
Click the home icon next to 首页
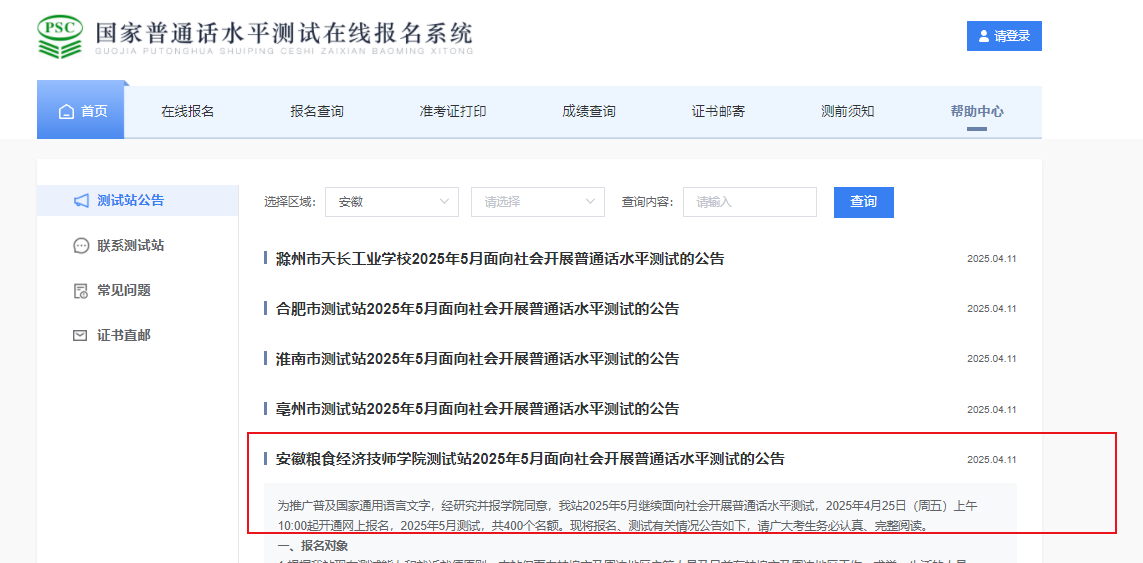(x=66, y=112)
